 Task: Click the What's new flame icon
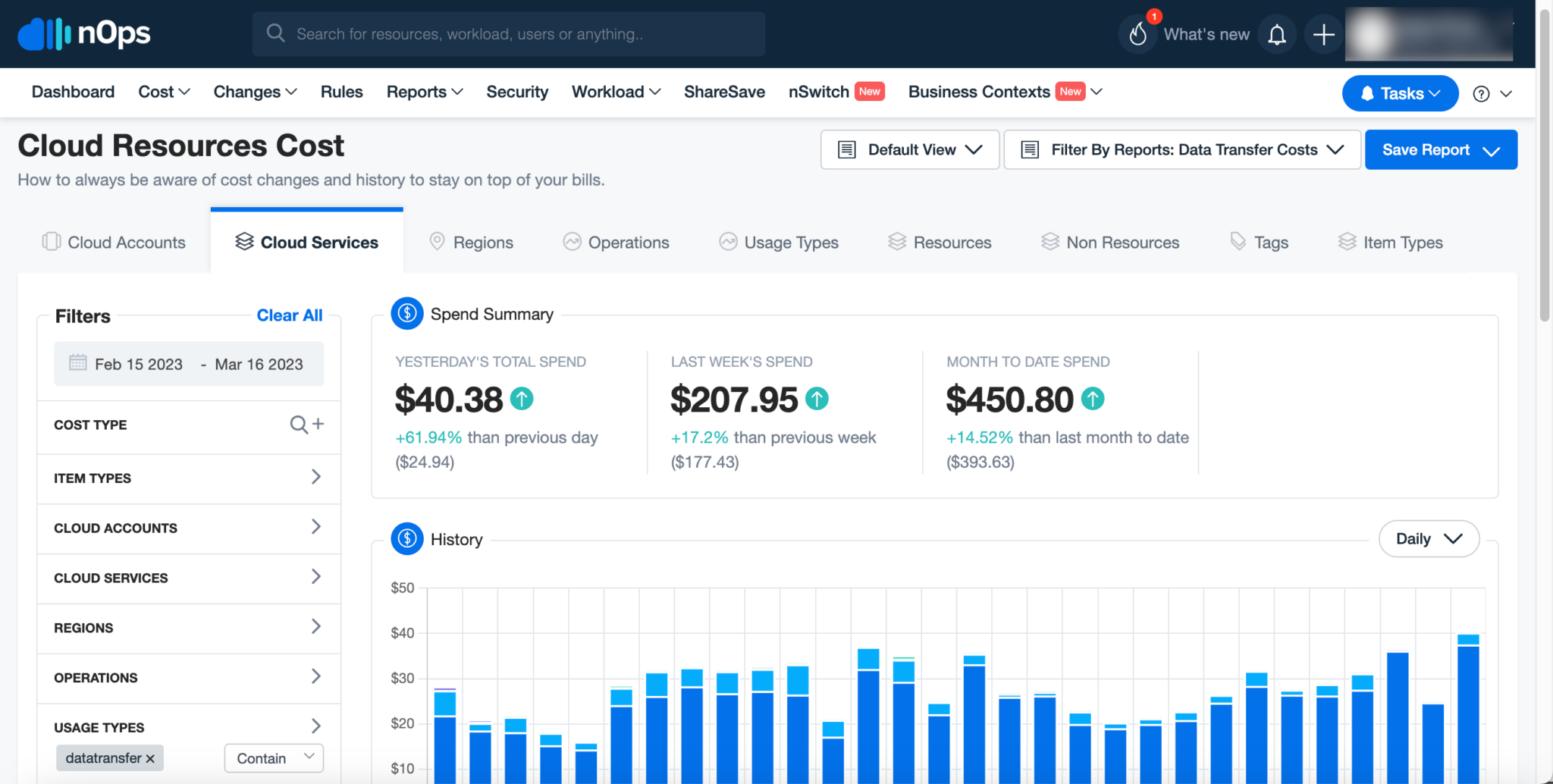click(x=1137, y=33)
